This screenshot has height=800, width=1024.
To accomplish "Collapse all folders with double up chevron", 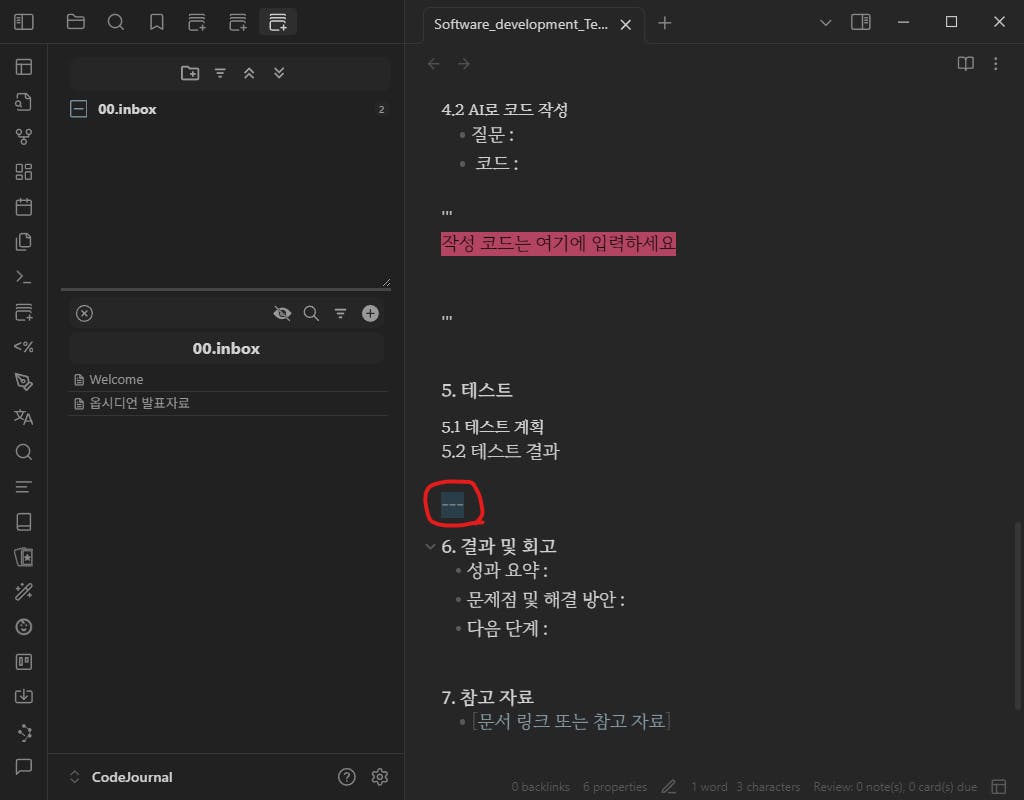I will pyautogui.click(x=249, y=73).
